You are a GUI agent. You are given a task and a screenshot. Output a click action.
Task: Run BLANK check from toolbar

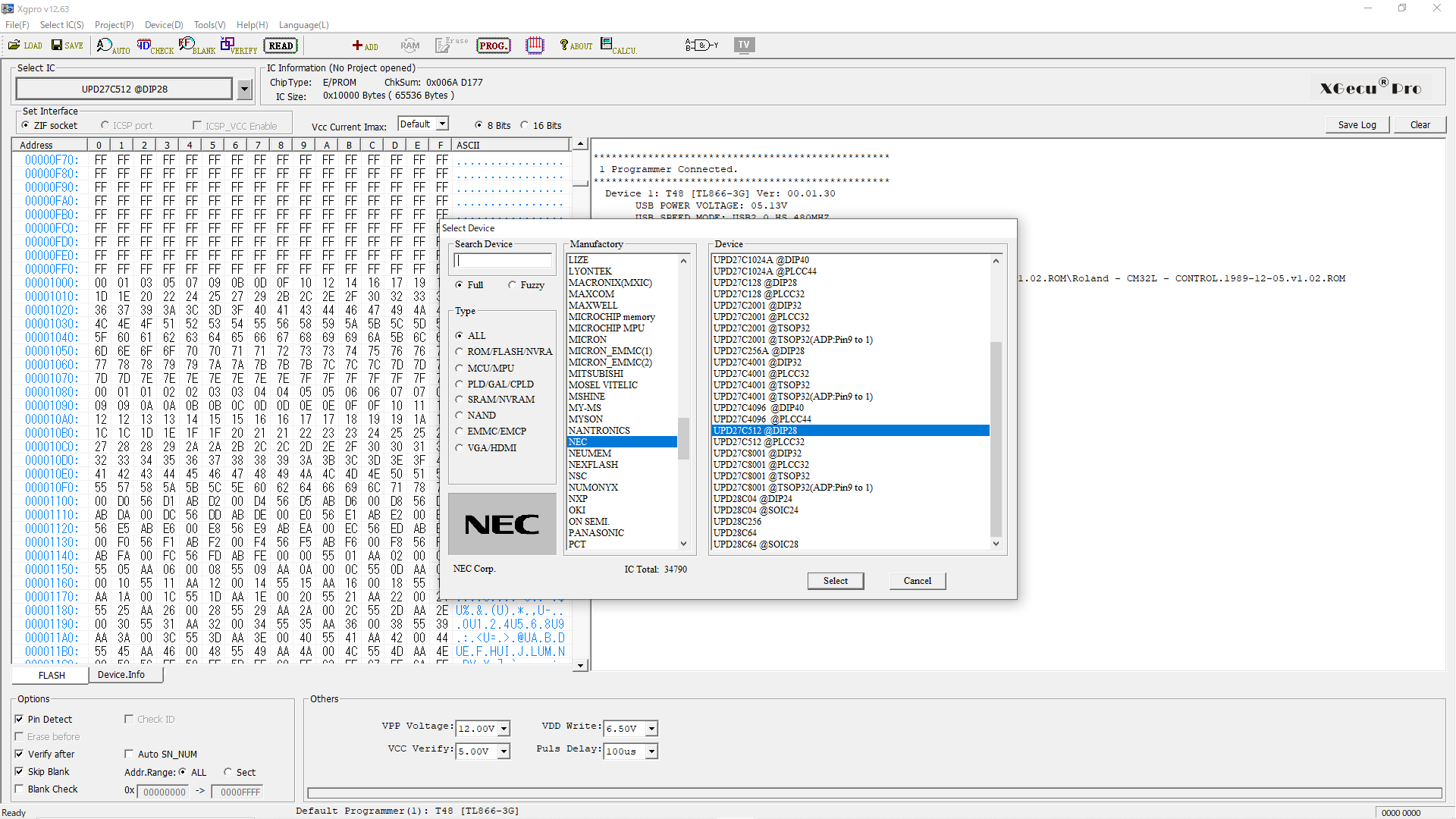[x=196, y=46]
